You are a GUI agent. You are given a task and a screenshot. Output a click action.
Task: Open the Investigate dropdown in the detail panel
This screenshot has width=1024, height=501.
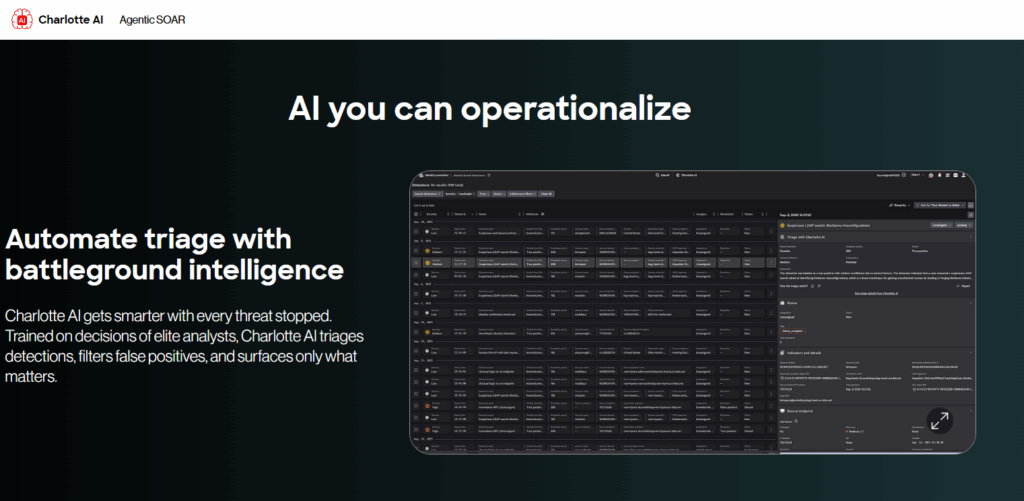click(x=940, y=225)
